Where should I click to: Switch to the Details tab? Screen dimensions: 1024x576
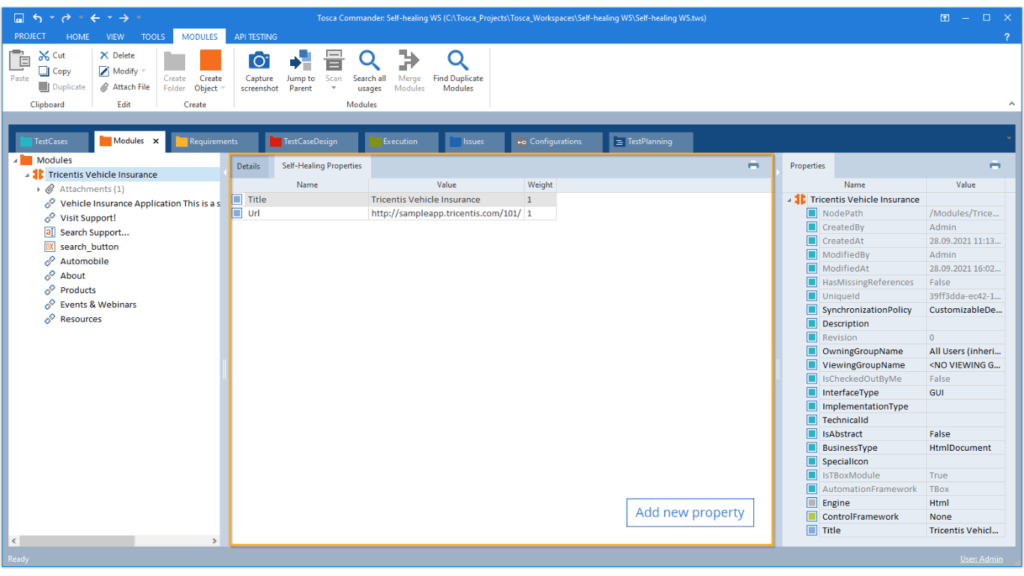[248, 166]
